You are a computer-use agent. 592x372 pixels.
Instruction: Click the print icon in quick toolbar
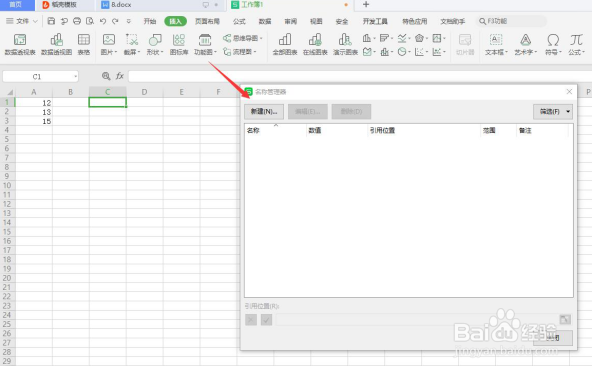[77, 21]
